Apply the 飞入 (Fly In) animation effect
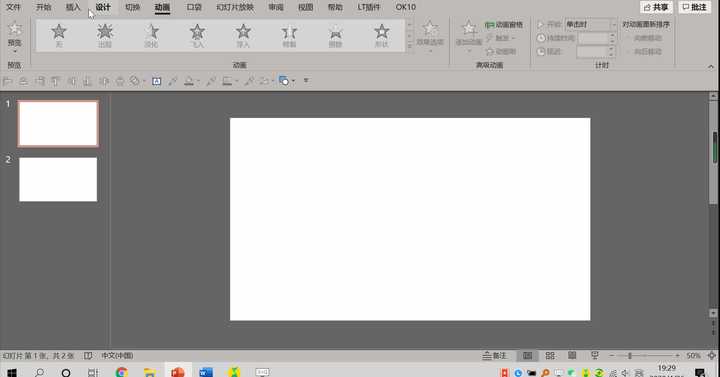 click(x=197, y=35)
